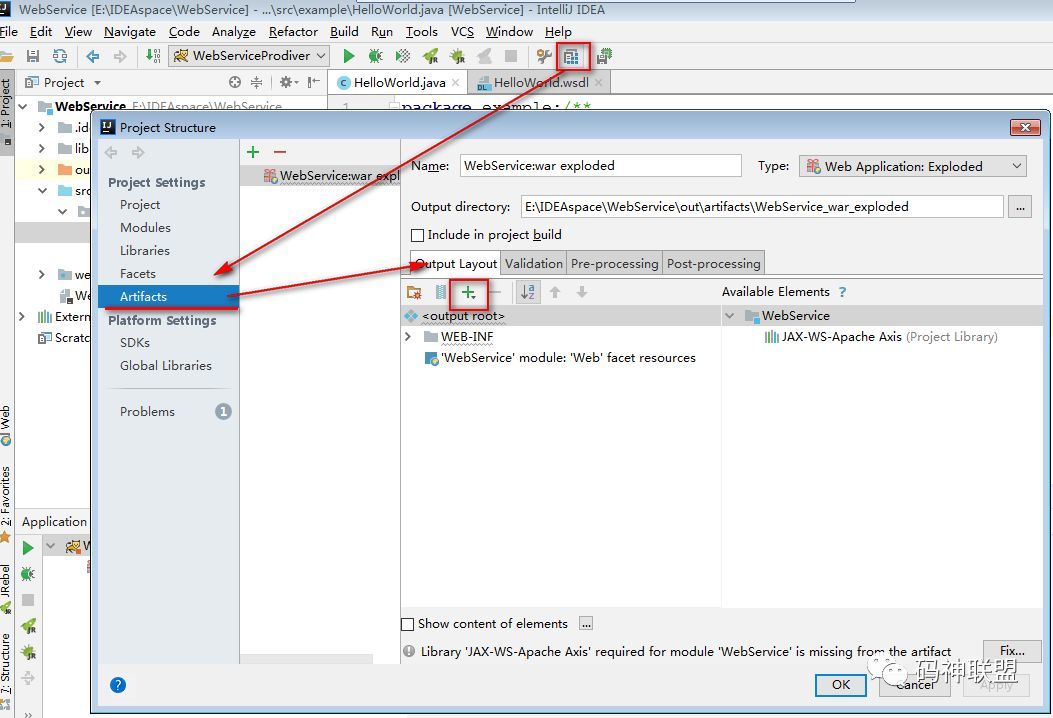
Task: Run WebServiceProdiver with green play icon
Action: click(349, 56)
